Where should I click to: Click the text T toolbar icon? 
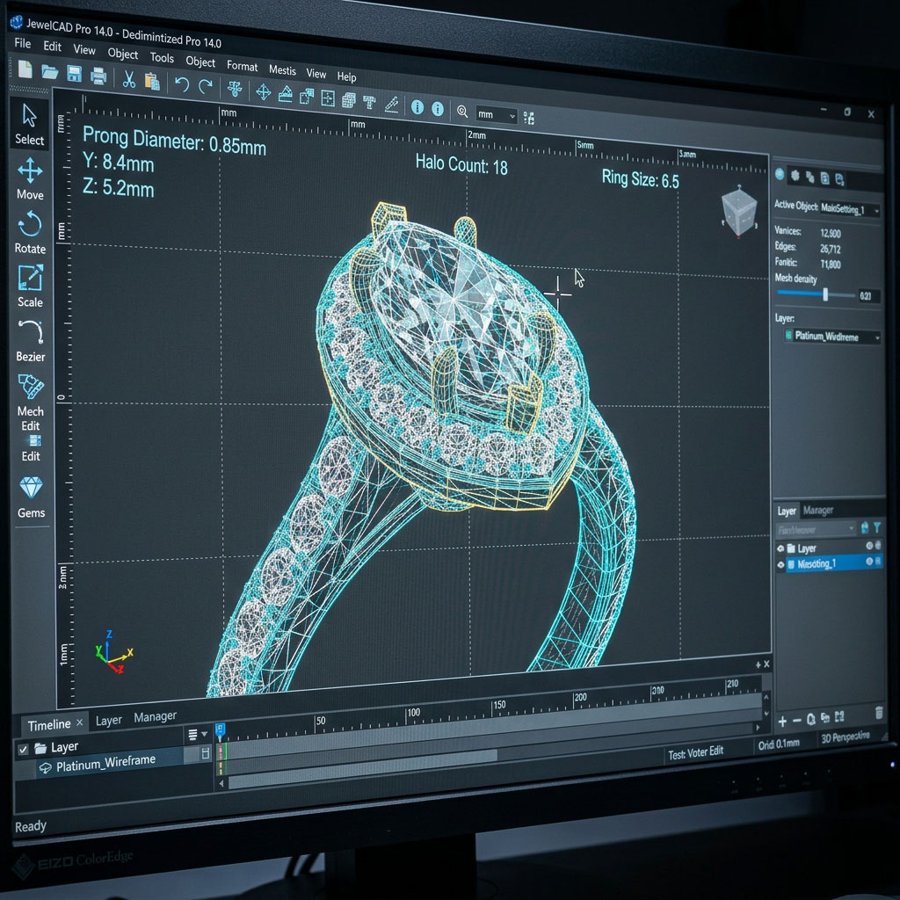pyautogui.click(x=370, y=102)
